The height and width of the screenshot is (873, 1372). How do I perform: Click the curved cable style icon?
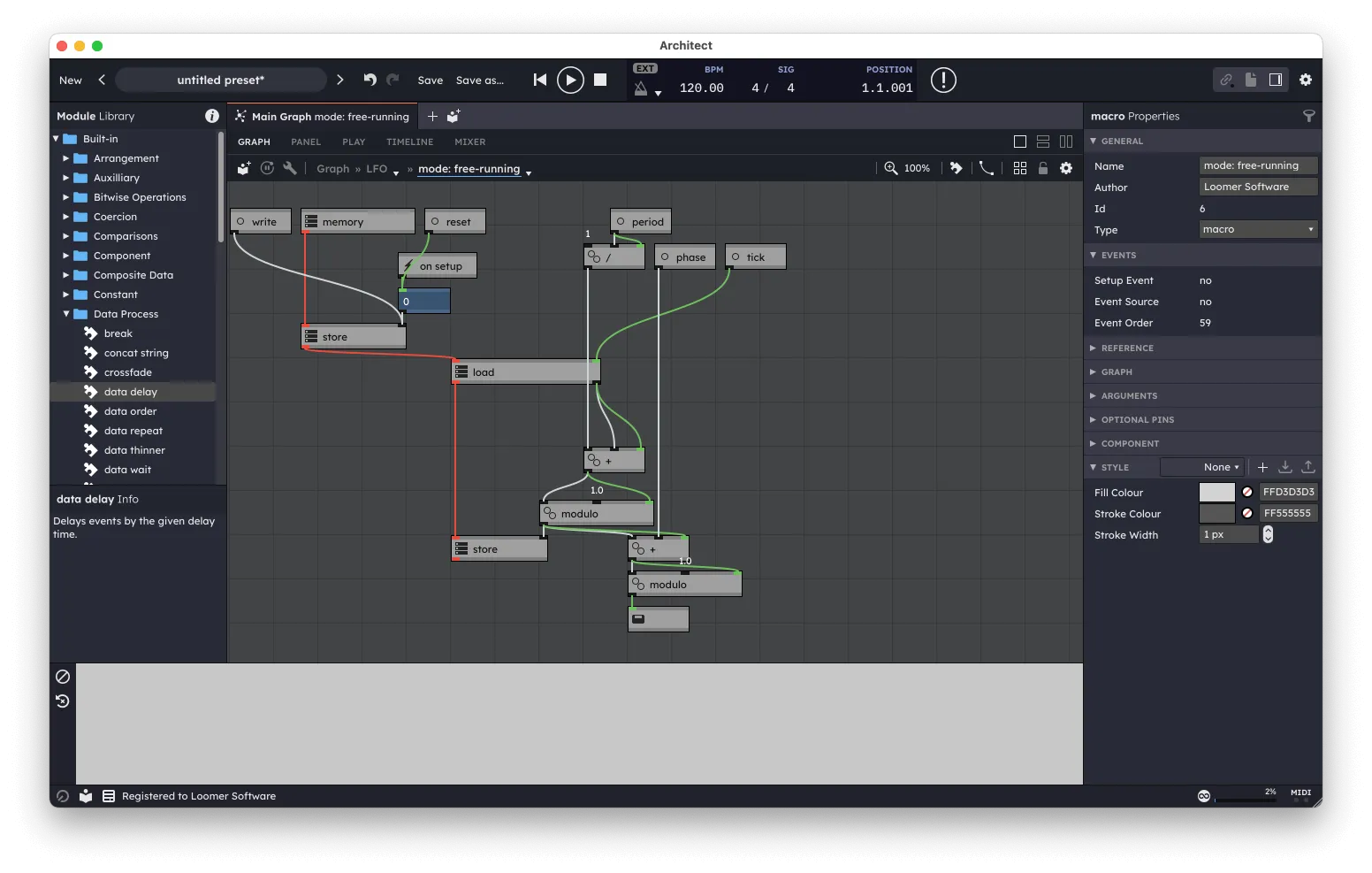pyautogui.click(x=987, y=168)
